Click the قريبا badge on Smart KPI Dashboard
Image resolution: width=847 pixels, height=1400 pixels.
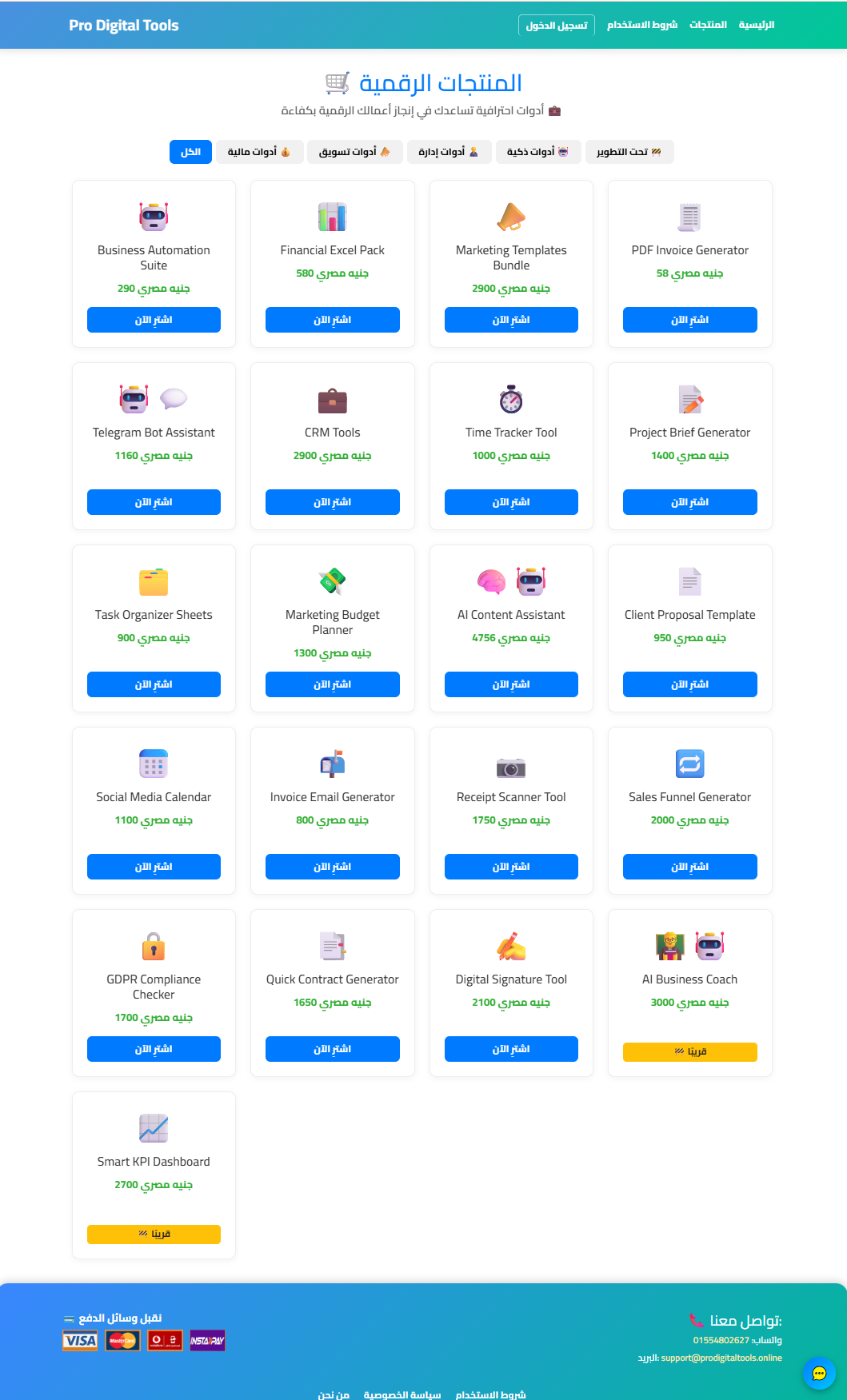(153, 1234)
